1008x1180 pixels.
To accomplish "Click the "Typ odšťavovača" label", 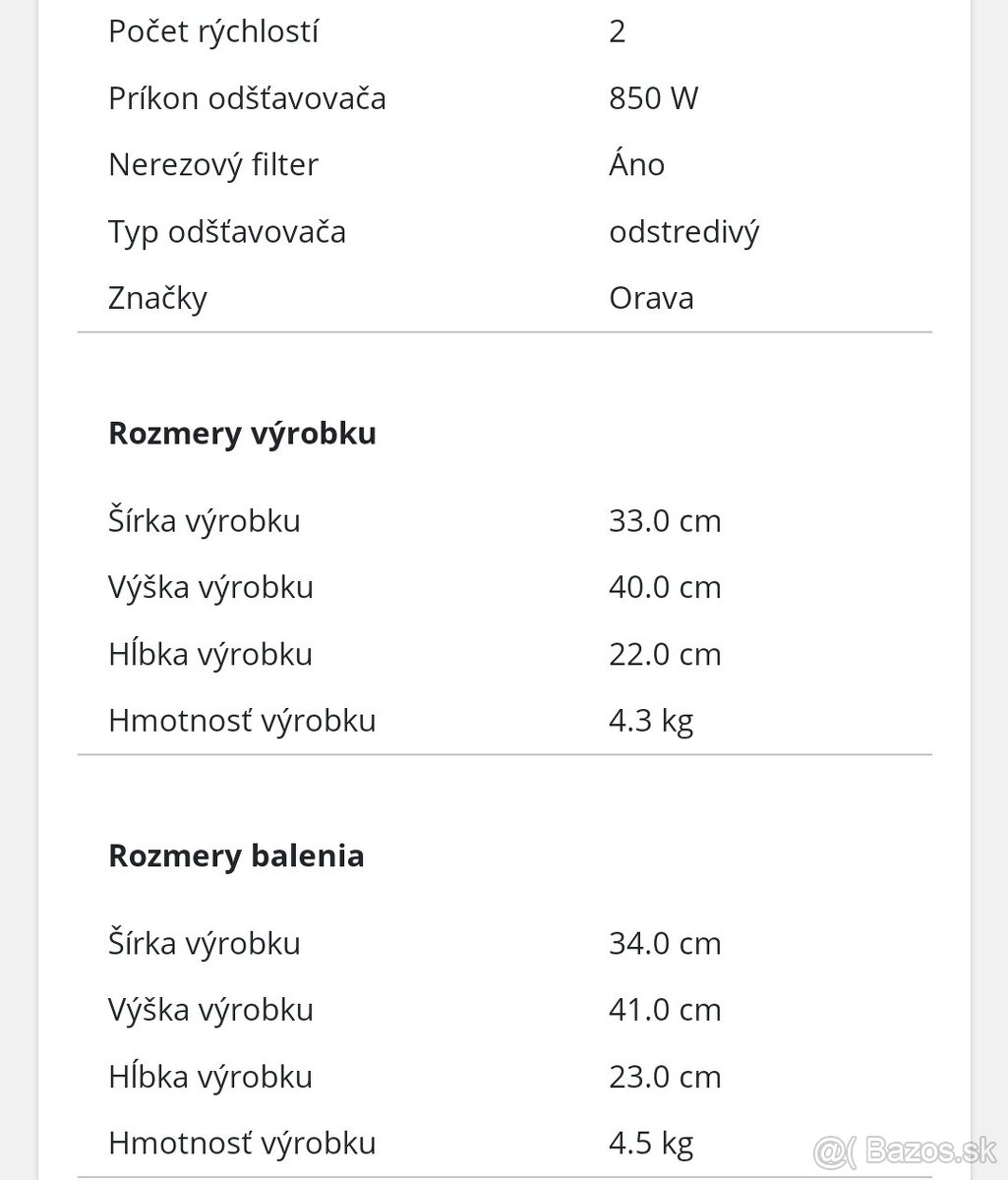I will (227, 232).
